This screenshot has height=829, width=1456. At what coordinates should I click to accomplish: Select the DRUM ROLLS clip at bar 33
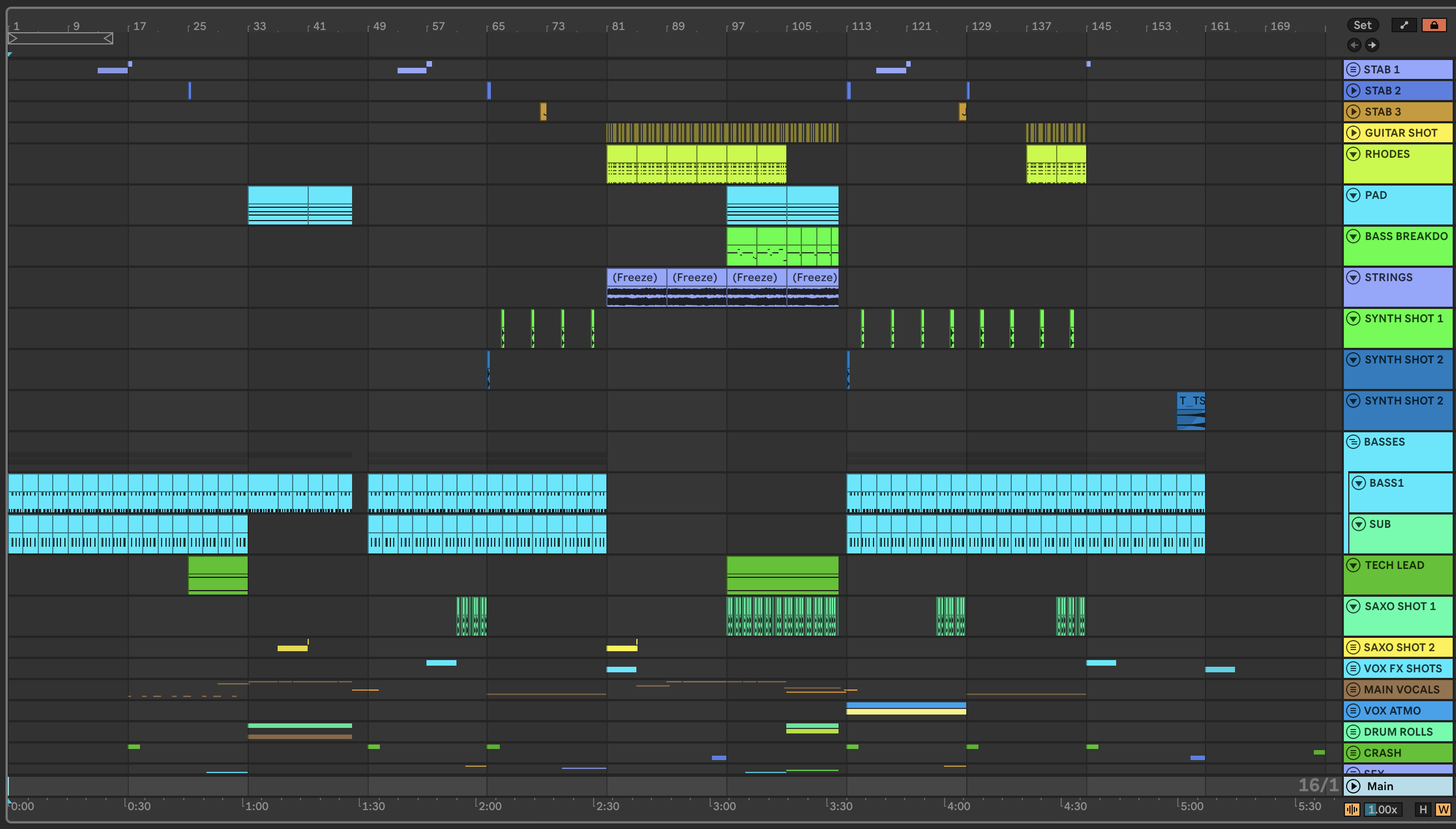point(300,726)
